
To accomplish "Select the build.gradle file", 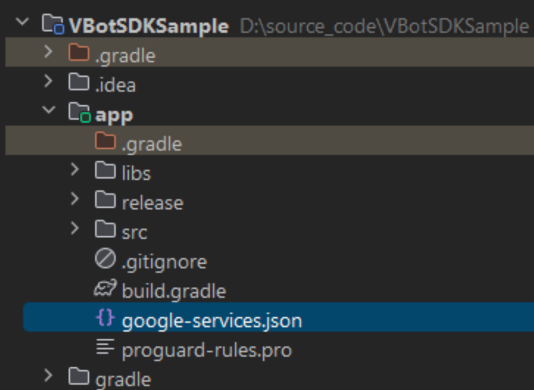I will [x=174, y=291].
